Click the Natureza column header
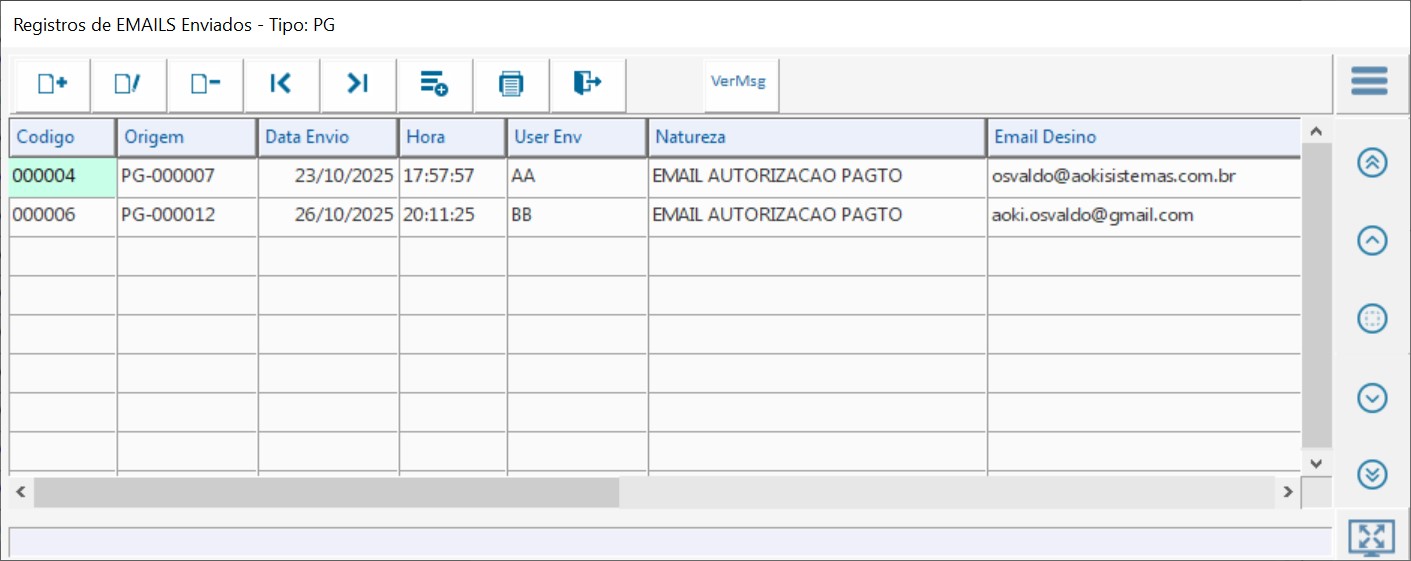The image size is (1411, 561). [x=816, y=137]
